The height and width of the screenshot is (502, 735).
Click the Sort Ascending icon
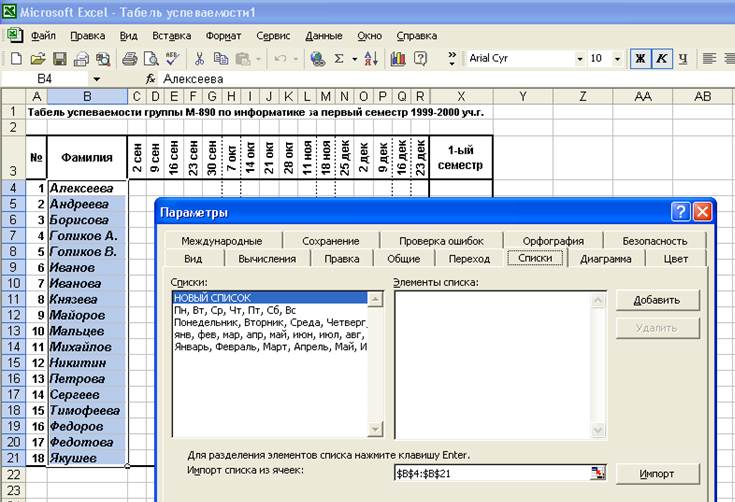tap(371, 59)
